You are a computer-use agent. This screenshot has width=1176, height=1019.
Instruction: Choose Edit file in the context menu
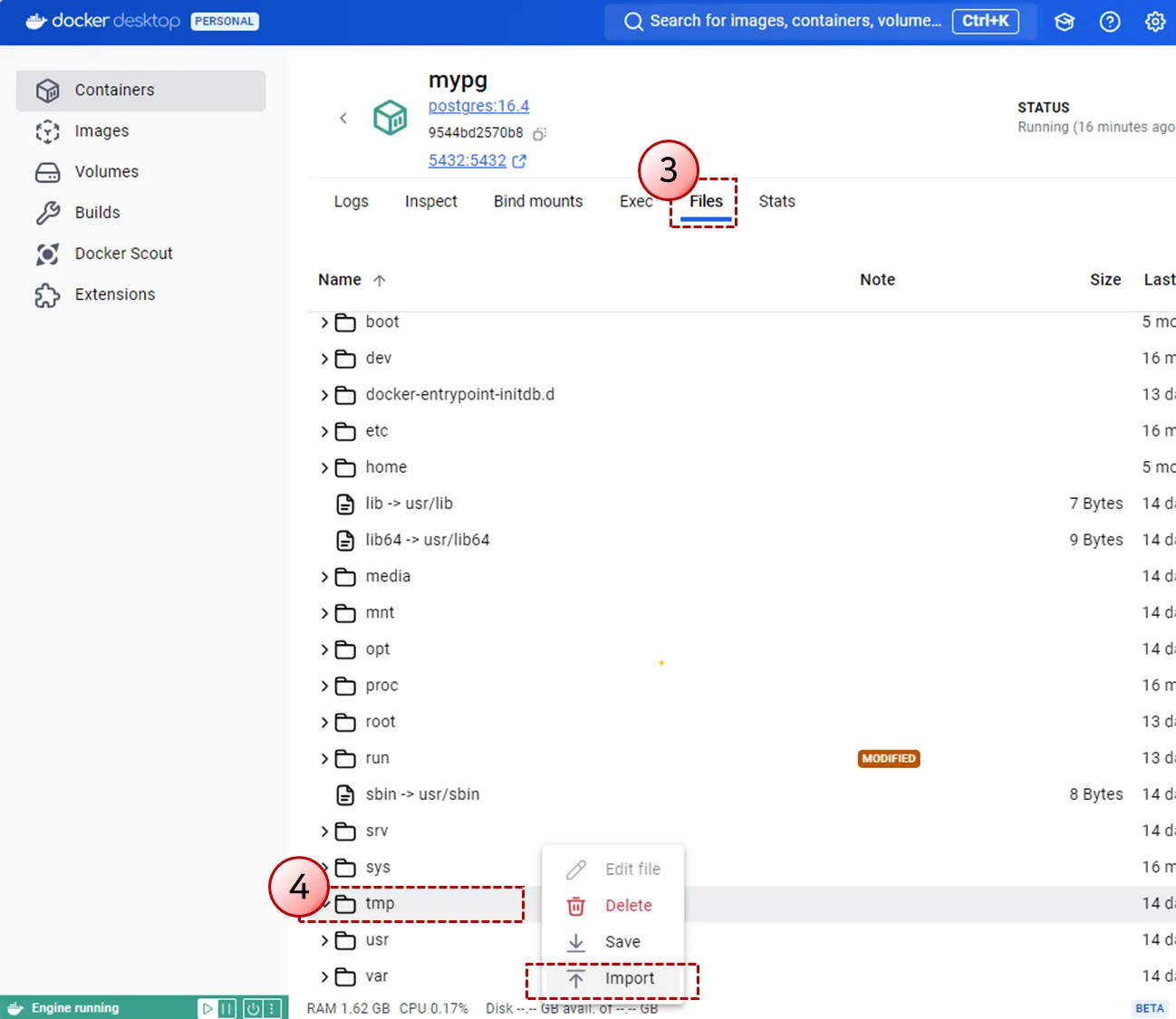pos(613,870)
